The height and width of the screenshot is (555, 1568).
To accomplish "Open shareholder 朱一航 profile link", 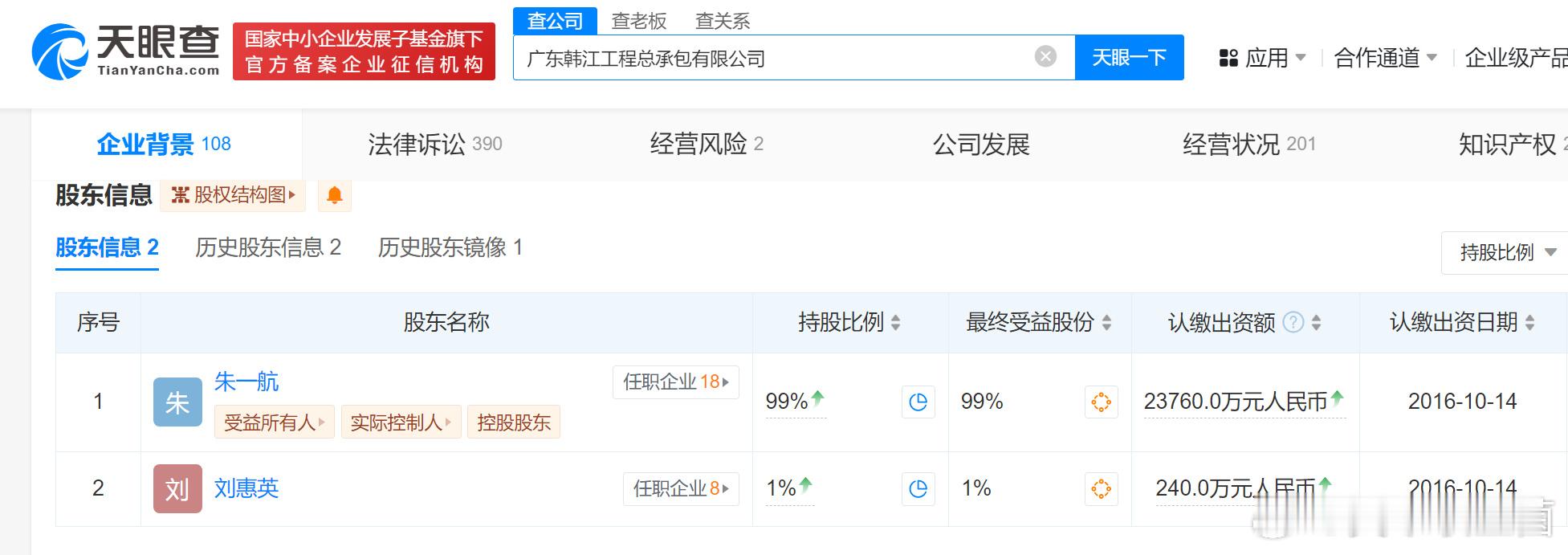I will pos(246,382).
